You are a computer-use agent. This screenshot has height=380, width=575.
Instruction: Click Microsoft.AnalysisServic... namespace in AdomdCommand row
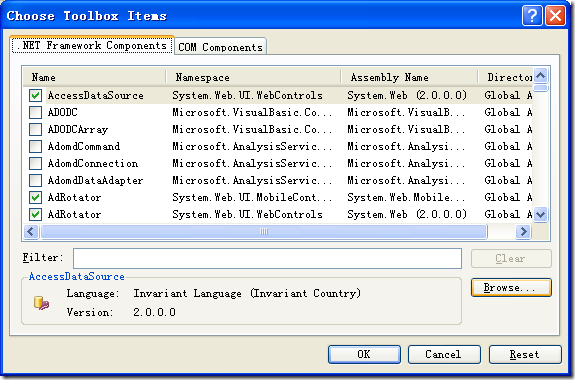(x=252, y=146)
